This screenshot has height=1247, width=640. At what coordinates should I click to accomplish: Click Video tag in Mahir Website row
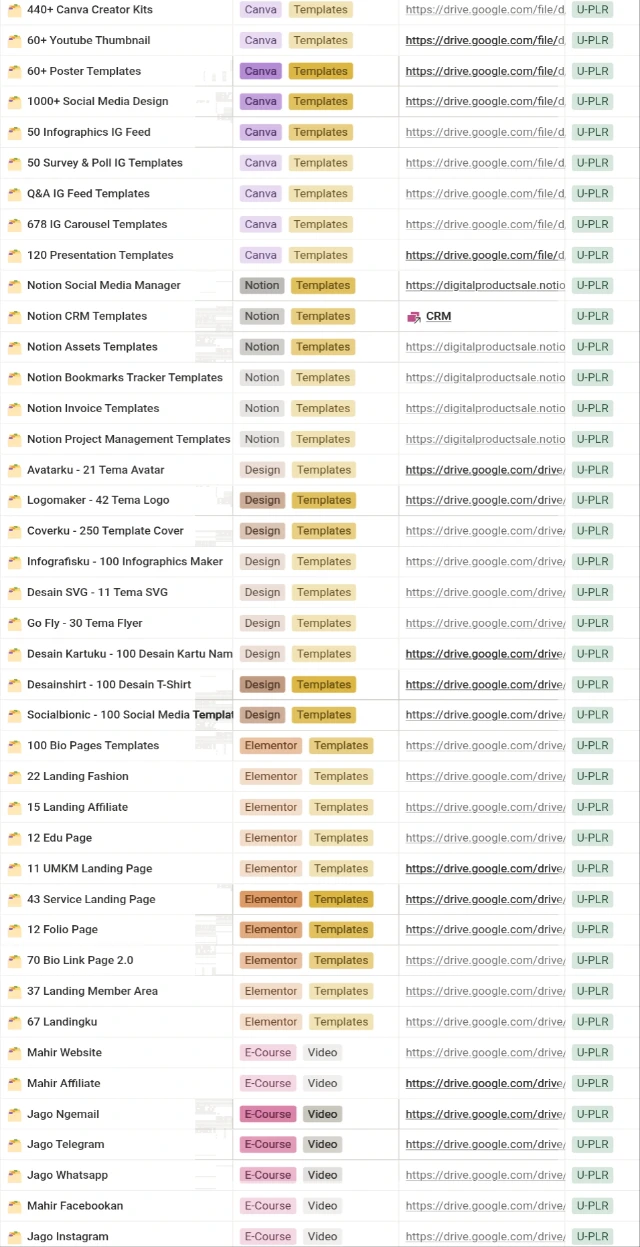click(x=322, y=1052)
